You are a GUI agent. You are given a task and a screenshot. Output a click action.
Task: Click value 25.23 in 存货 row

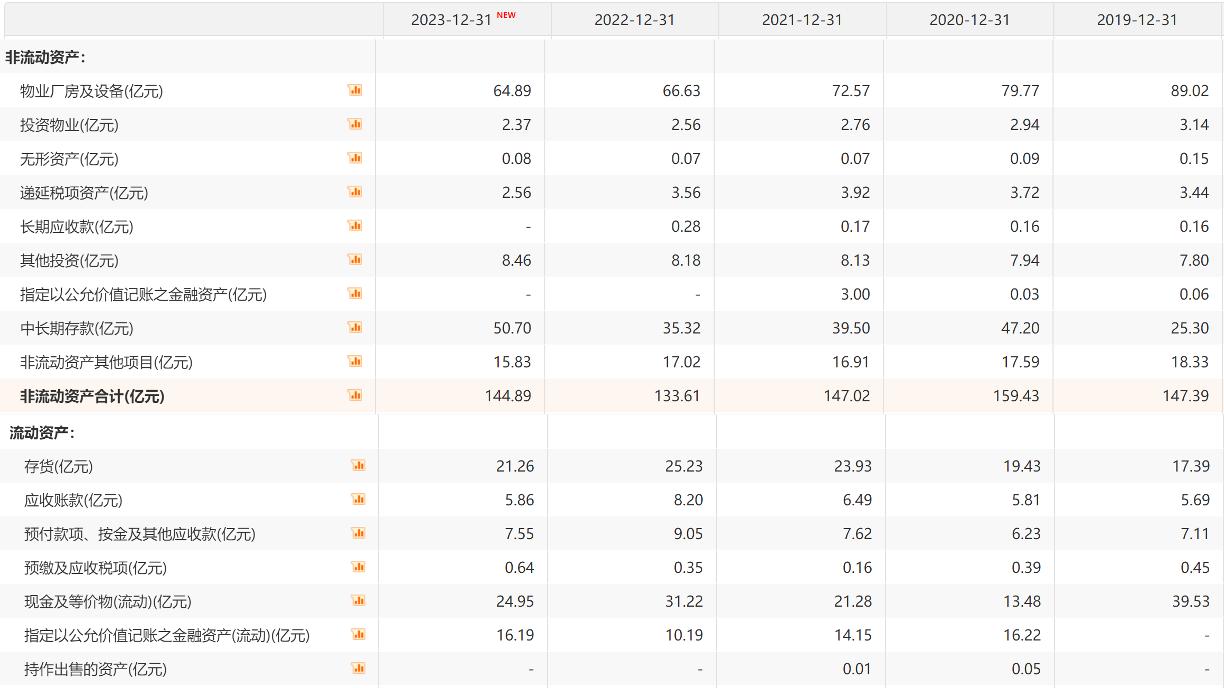(684, 467)
